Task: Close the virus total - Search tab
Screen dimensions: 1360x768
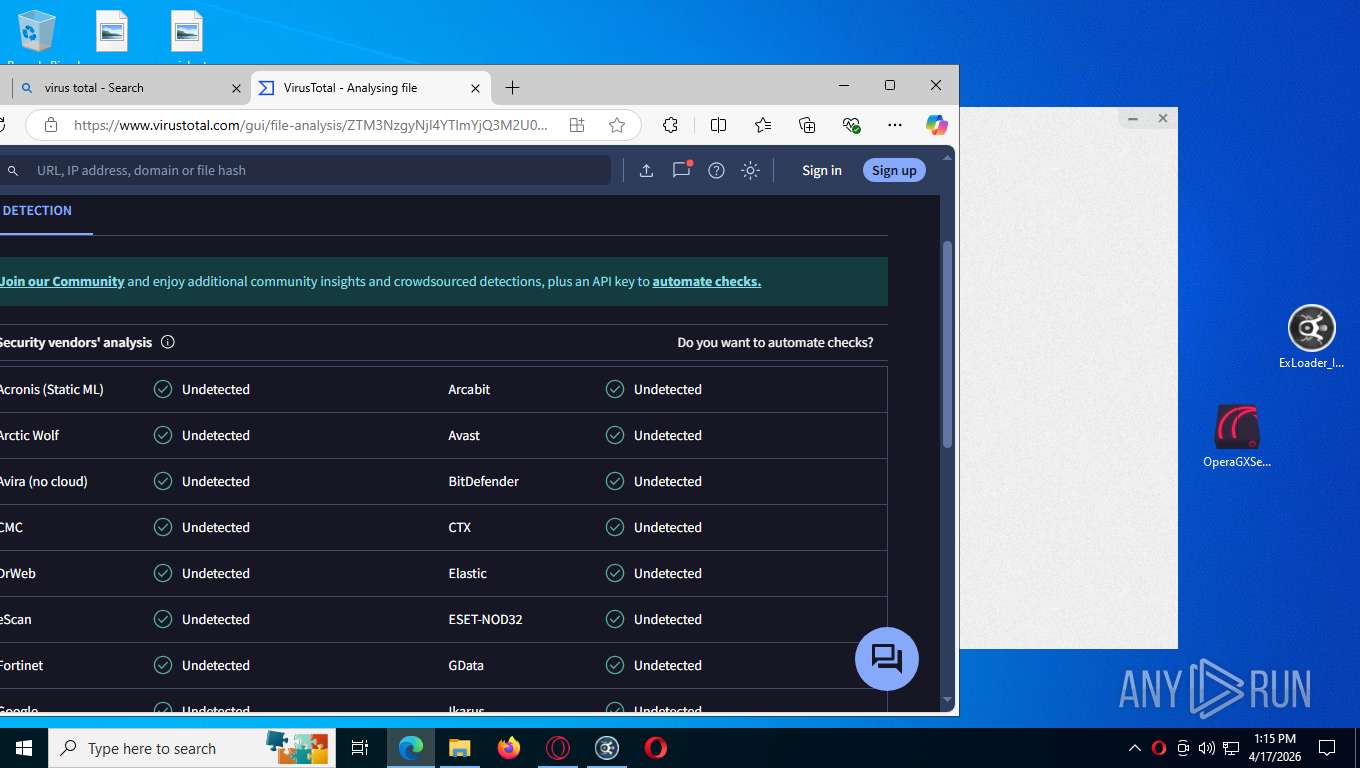Action: (x=236, y=88)
